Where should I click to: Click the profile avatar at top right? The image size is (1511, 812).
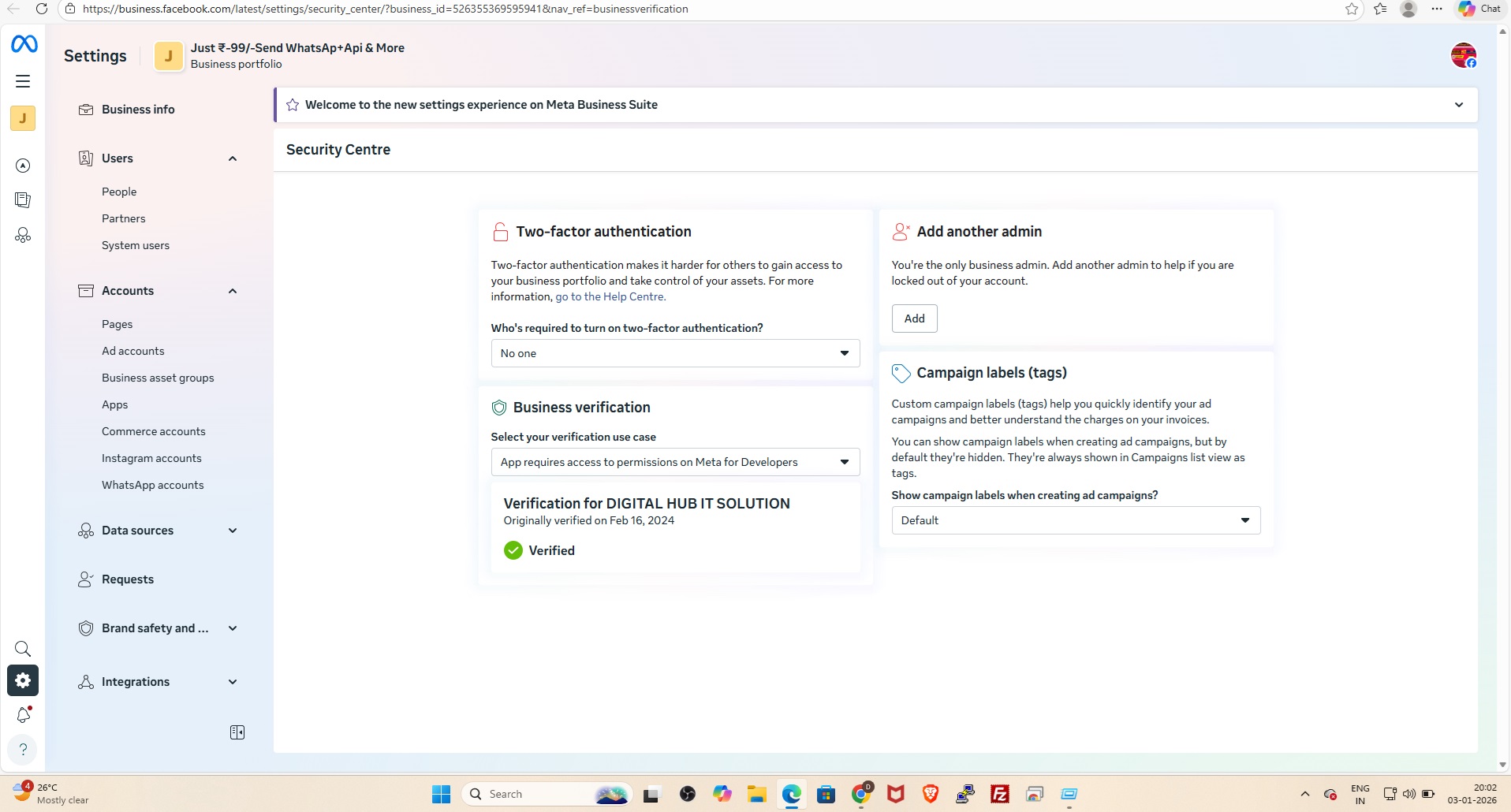(x=1463, y=55)
